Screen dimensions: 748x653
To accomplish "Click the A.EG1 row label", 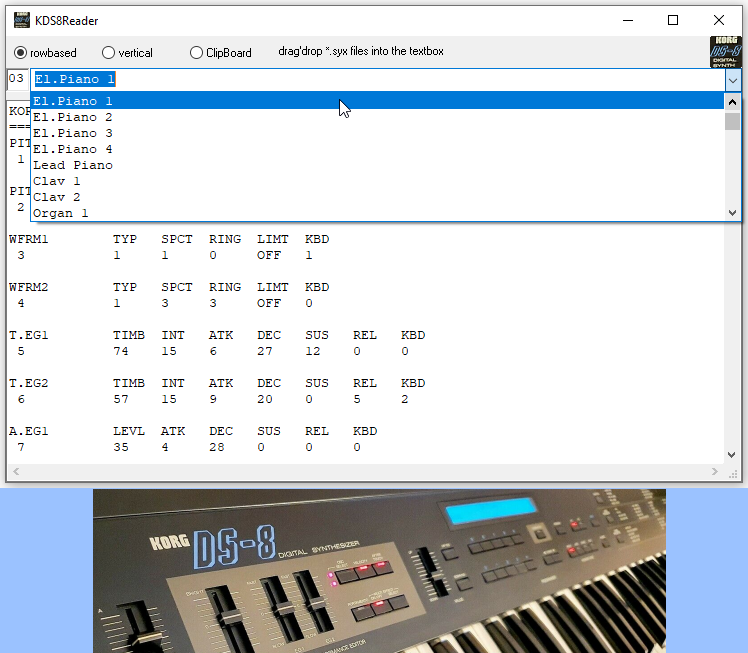I will 29,431.
